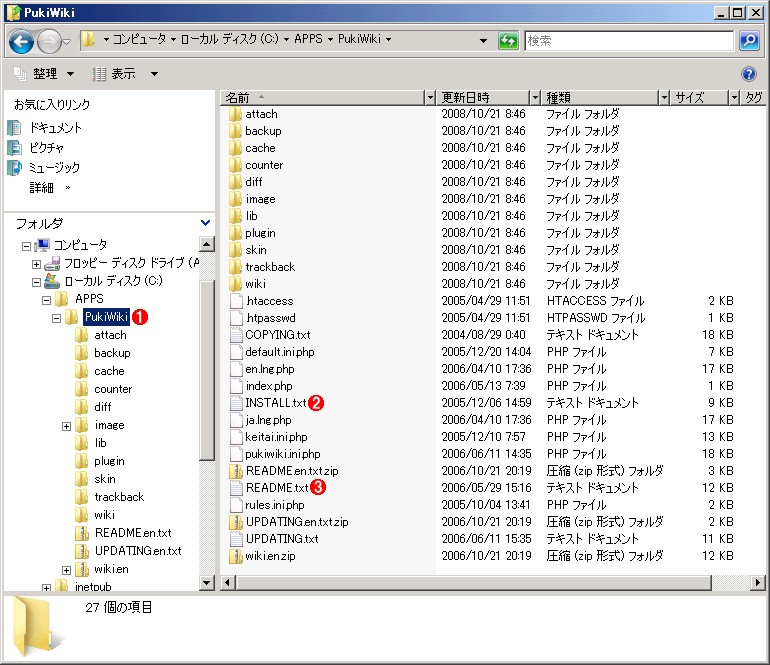Collapse the コンピュータ tree node

click(x=27, y=246)
